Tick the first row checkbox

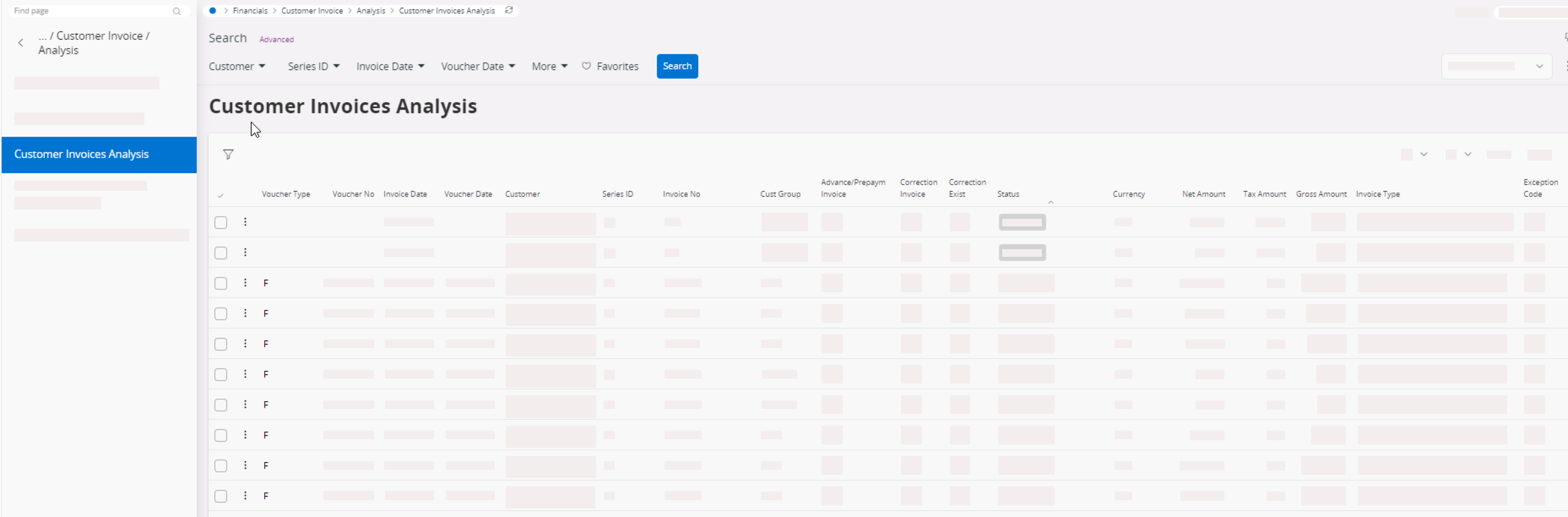point(221,223)
